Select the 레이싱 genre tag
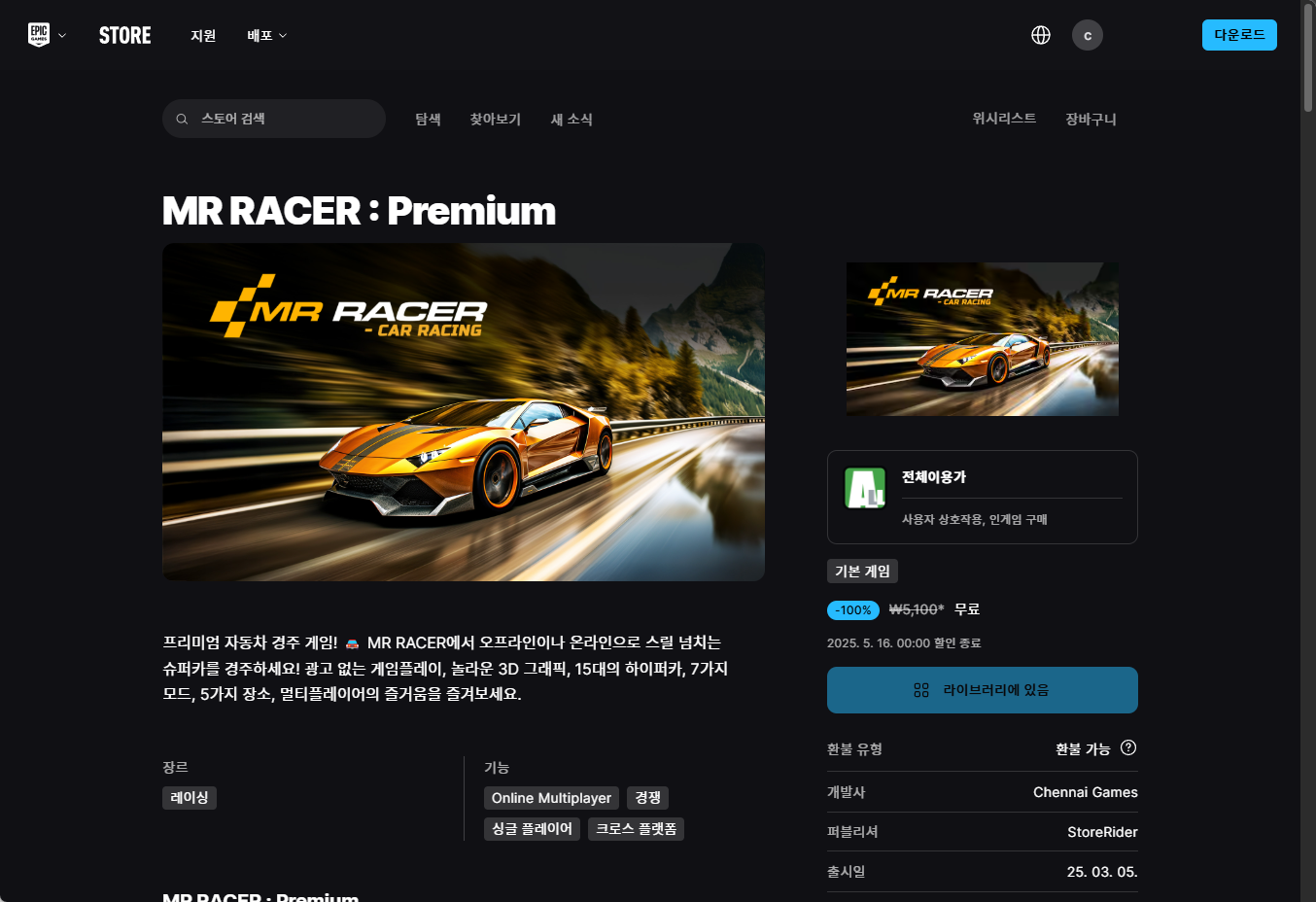The image size is (1316, 902). click(190, 798)
